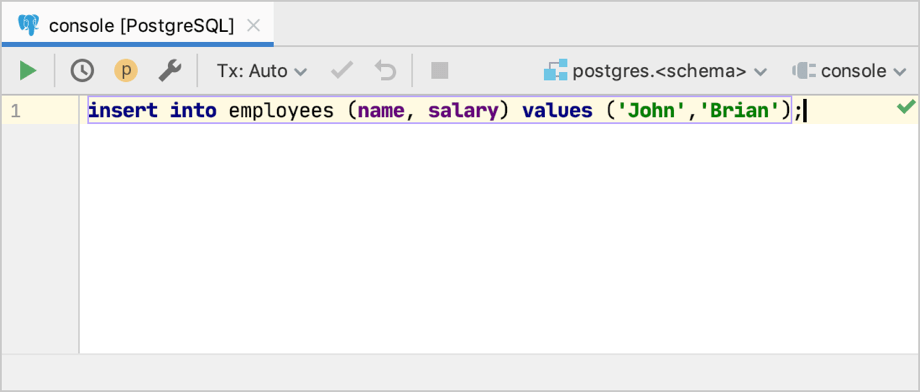Viewport: 920px width, 392px height.
Task: Open query history with the clock icon
Action: (x=82, y=71)
